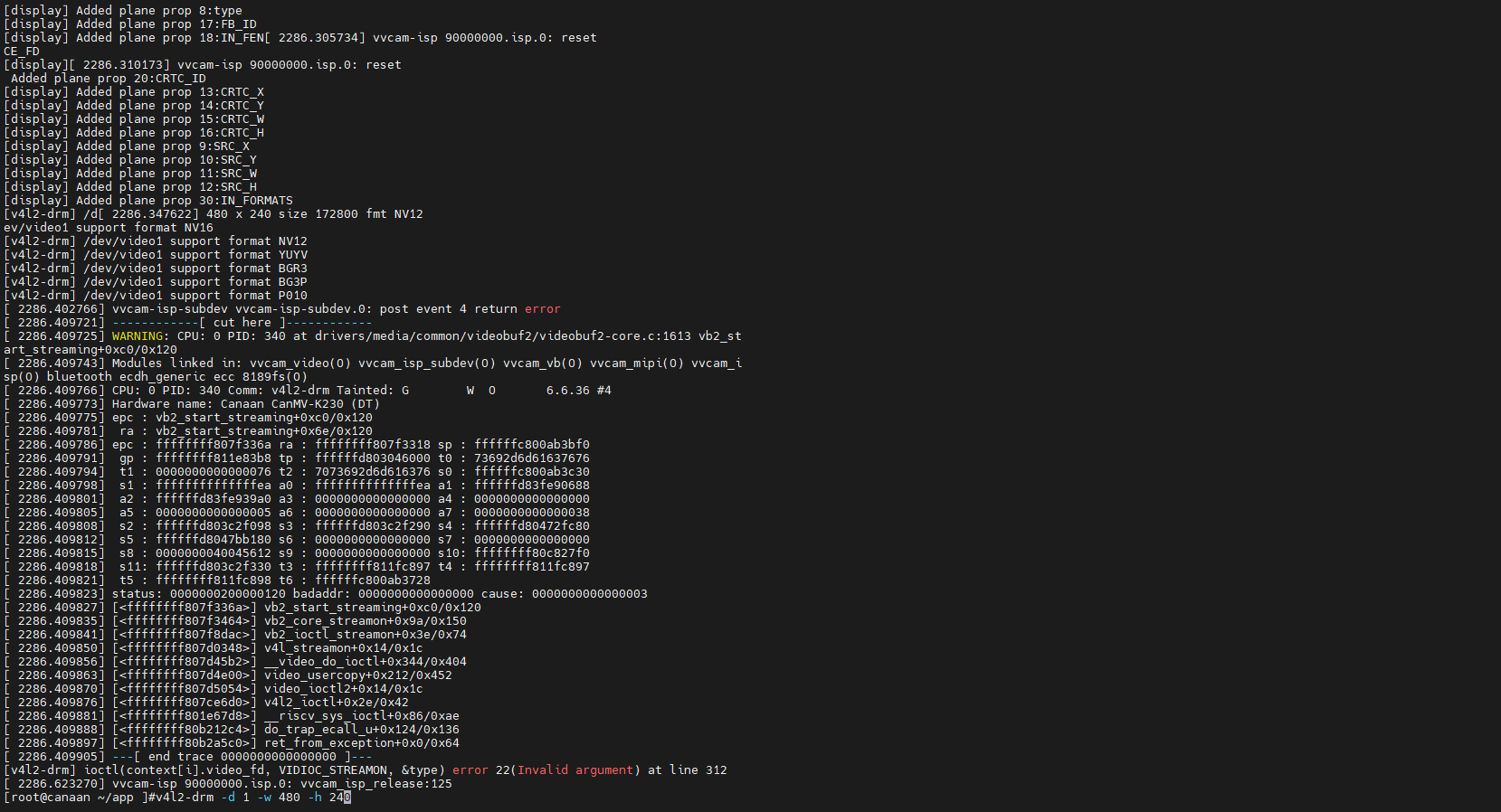Click the 'do_trap_ecall_u+0x124/0x136' trace entry
Viewport: 1501px width, 812px height.
point(361,730)
